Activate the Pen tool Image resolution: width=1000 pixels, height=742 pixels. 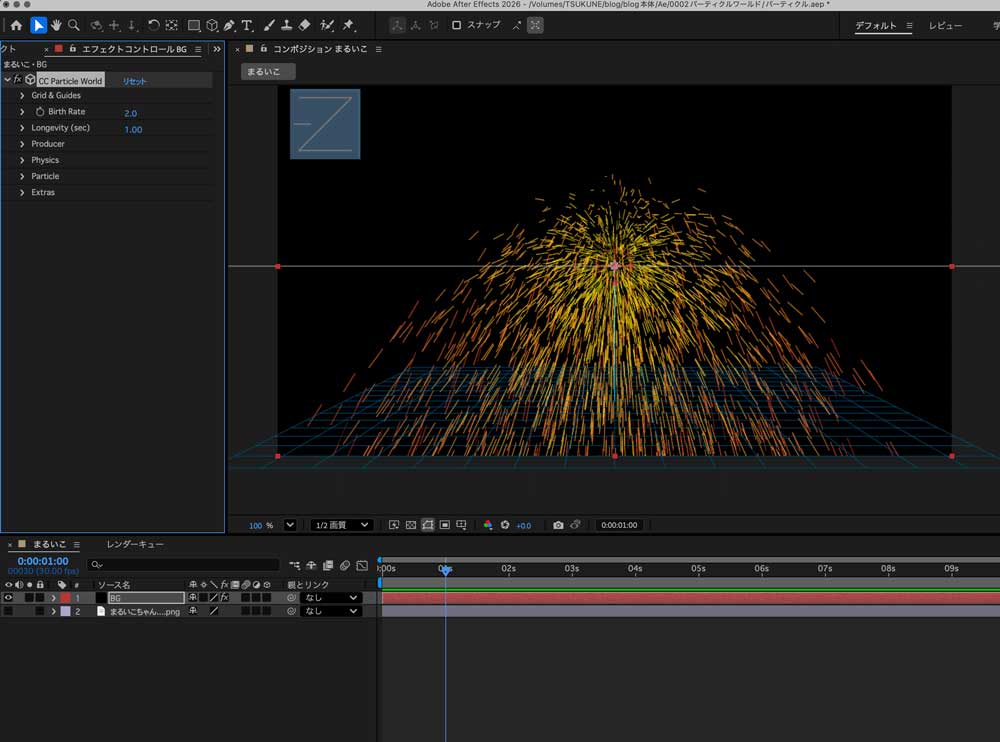coord(227,25)
